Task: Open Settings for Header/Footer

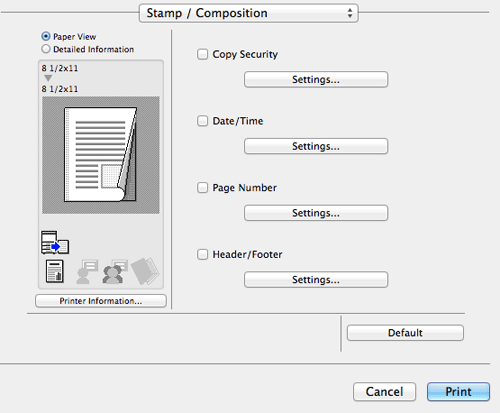Action: coord(316,279)
